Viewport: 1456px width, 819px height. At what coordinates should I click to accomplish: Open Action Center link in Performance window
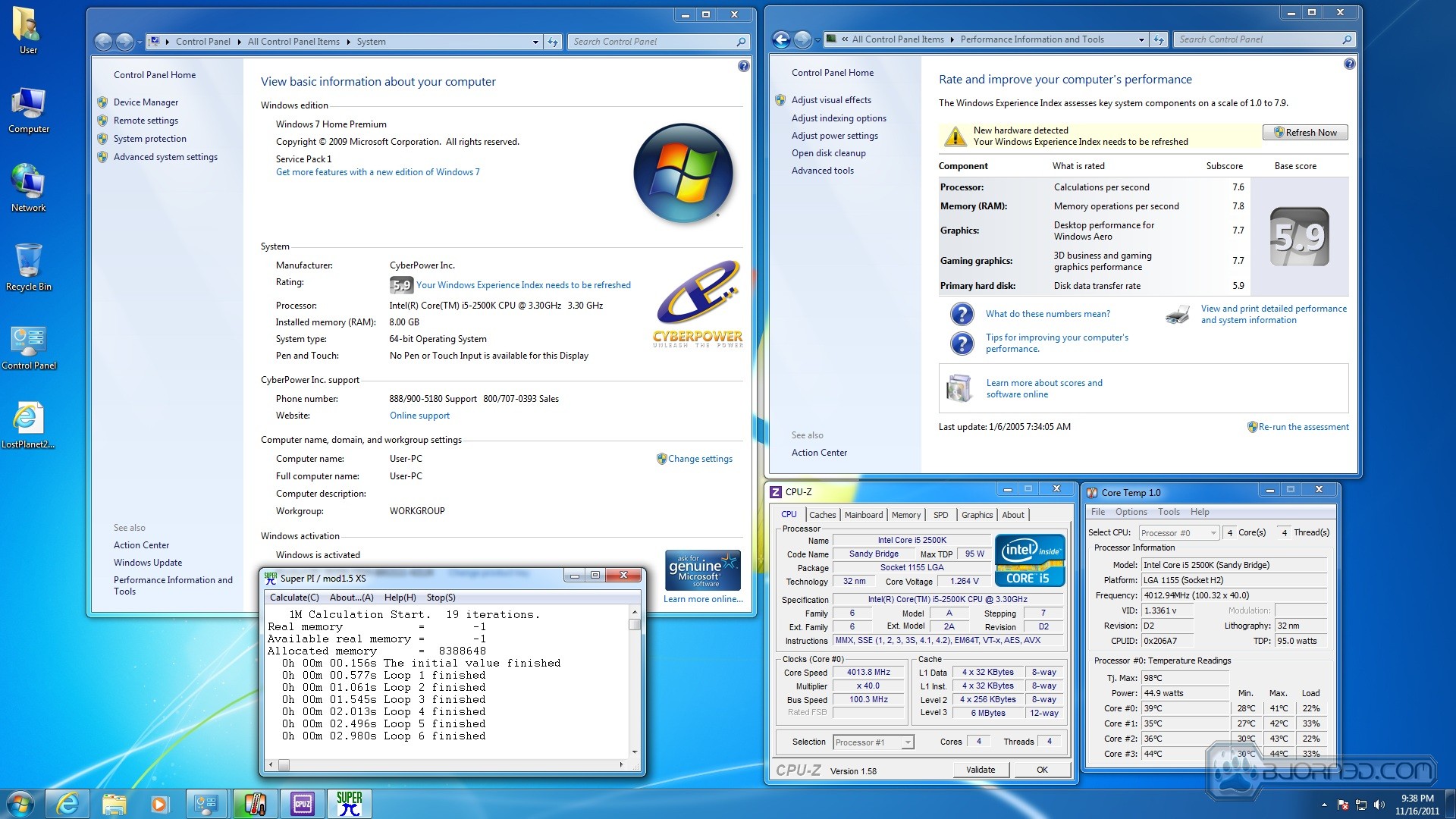819,453
